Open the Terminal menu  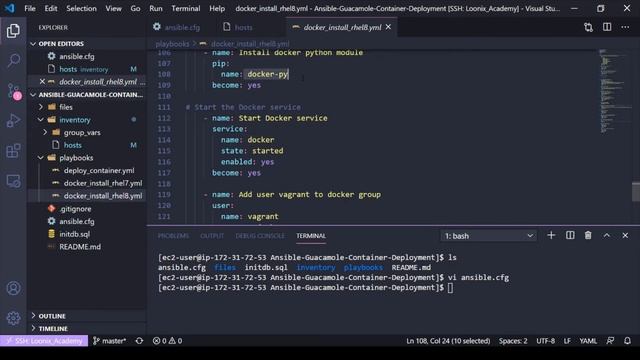click(x=186, y=8)
